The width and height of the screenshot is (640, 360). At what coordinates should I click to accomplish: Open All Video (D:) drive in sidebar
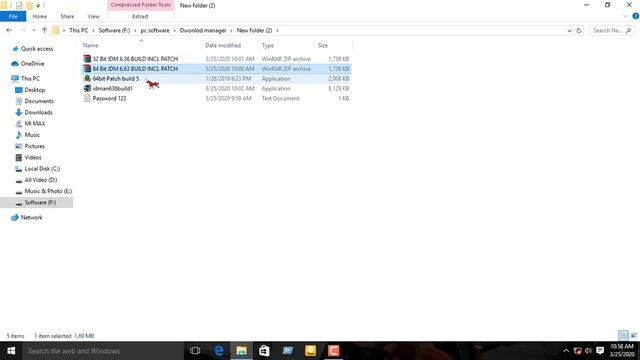coord(41,180)
